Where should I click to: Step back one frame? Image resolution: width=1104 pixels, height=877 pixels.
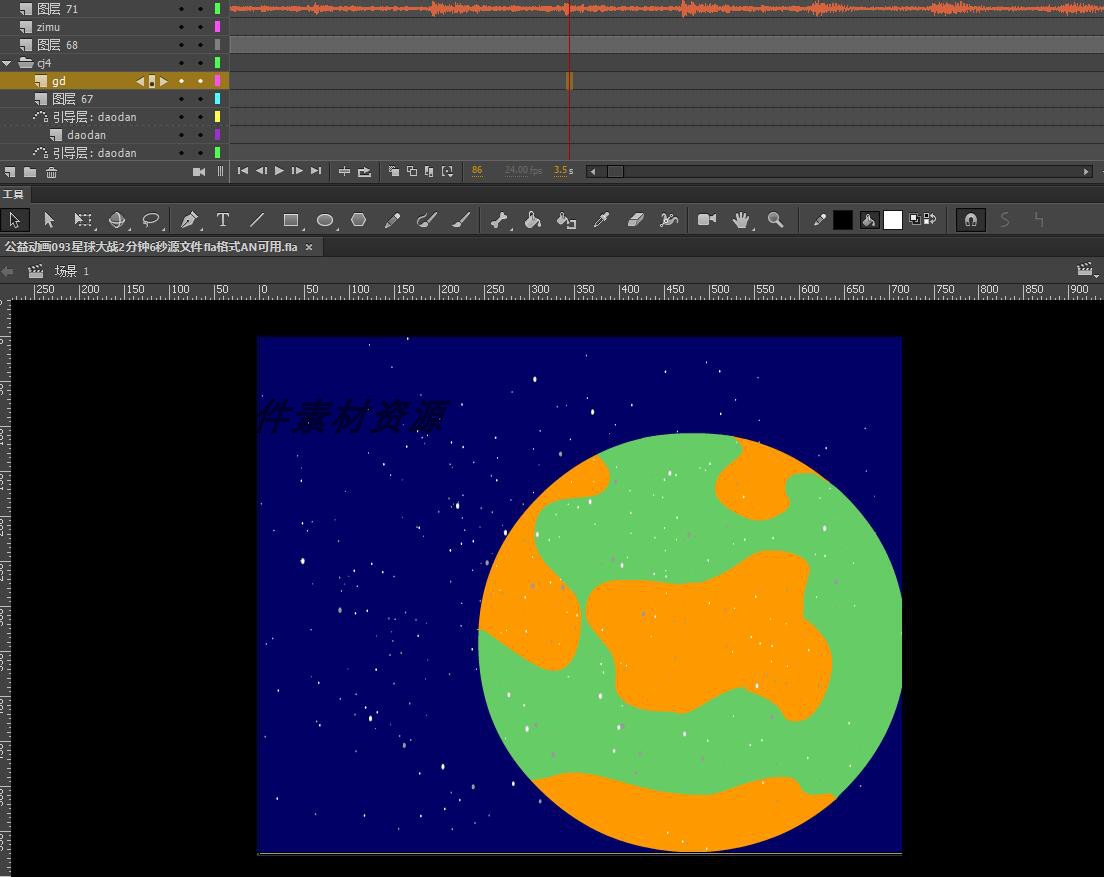pos(261,171)
